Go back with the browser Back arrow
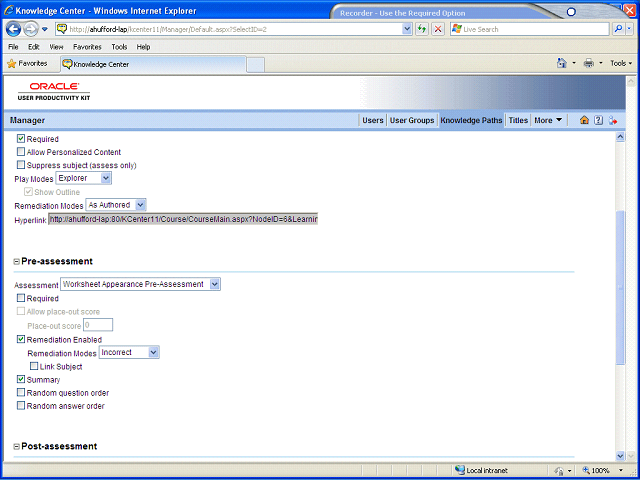 coord(13,29)
